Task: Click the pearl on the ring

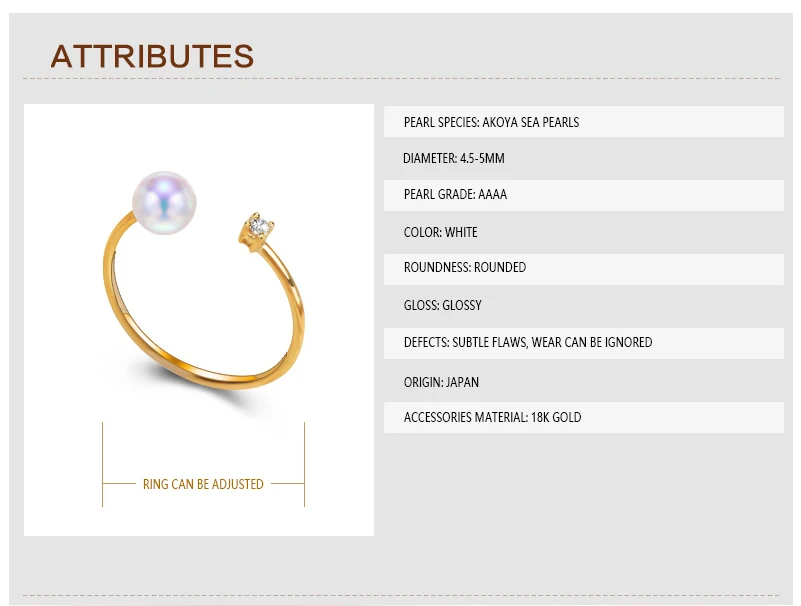Action: click(164, 202)
